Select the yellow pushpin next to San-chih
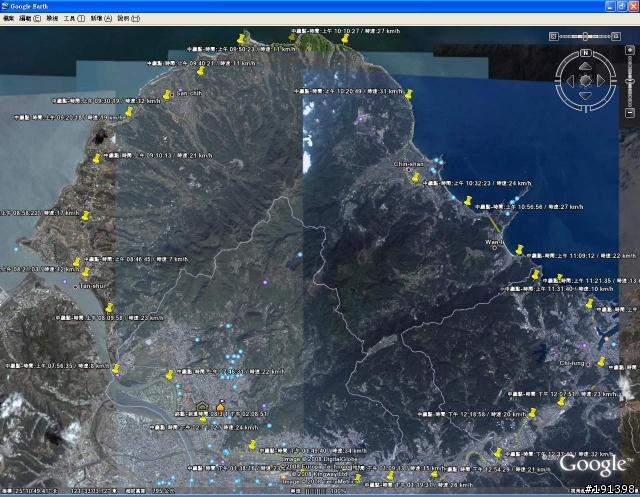The image size is (640, 497). (x=167, y=95)
